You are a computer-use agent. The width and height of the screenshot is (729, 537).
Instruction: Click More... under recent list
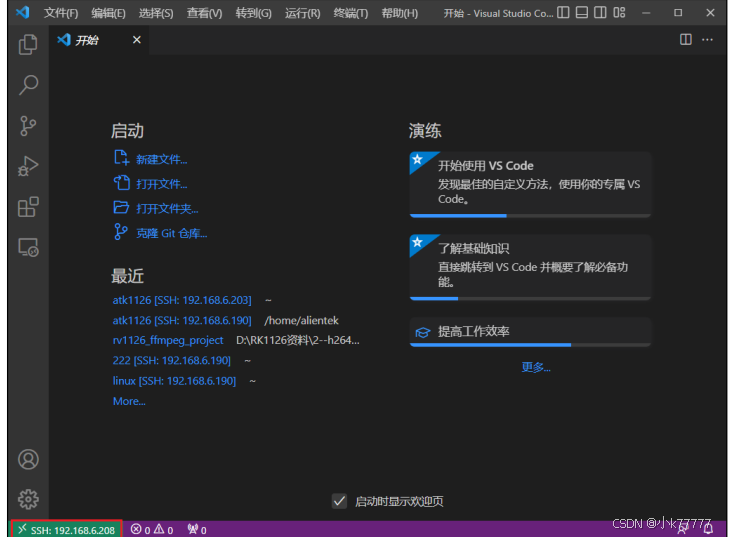tap(129, 401)
